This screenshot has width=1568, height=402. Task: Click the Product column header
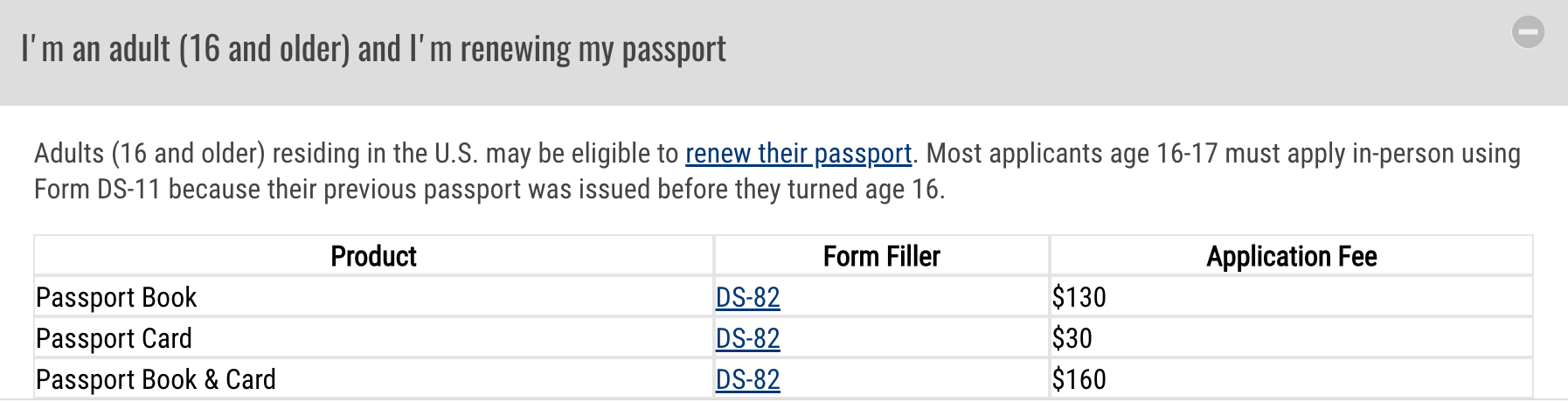(373, 256)
